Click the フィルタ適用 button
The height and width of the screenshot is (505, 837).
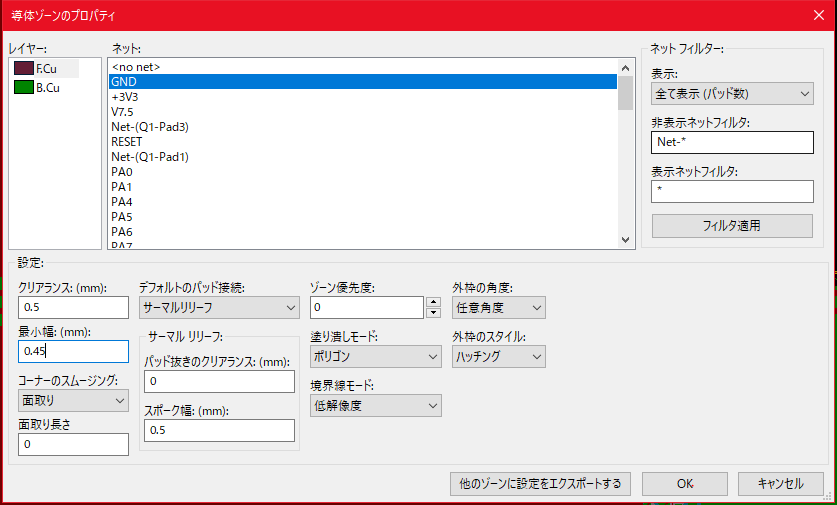pos(732,226)
